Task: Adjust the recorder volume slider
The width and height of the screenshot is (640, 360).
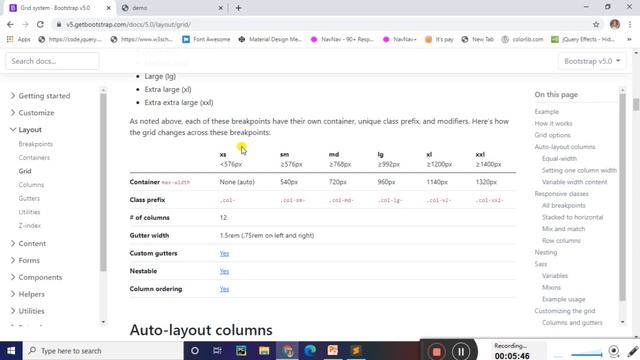Action: click(587, 354)
